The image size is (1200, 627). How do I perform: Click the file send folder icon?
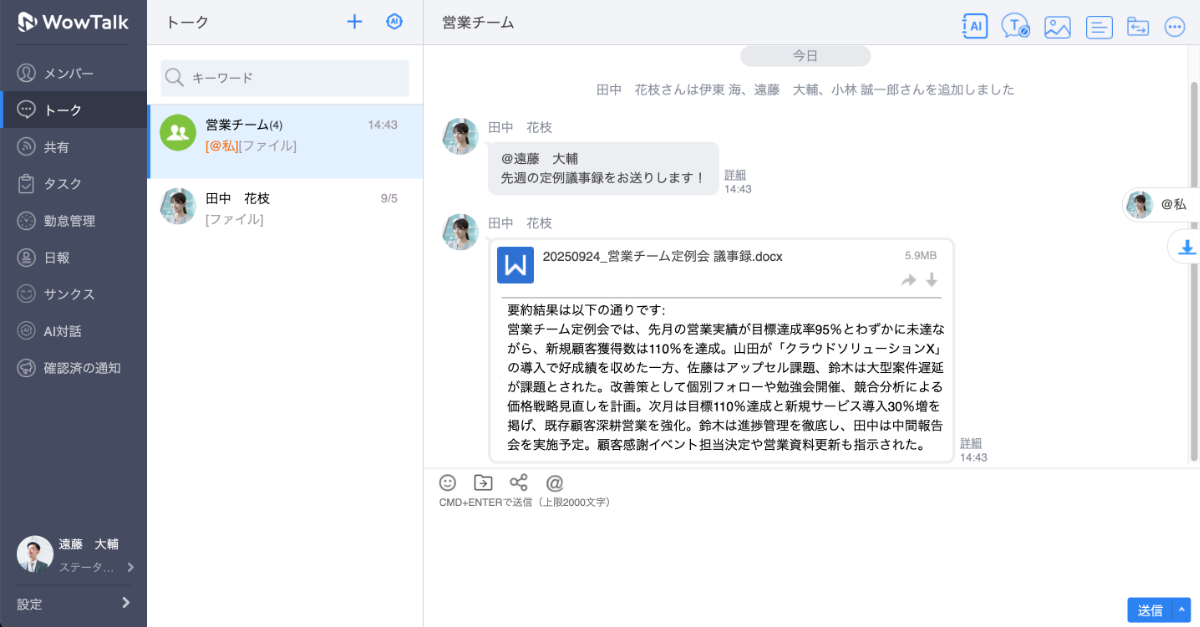coord(483,482)
